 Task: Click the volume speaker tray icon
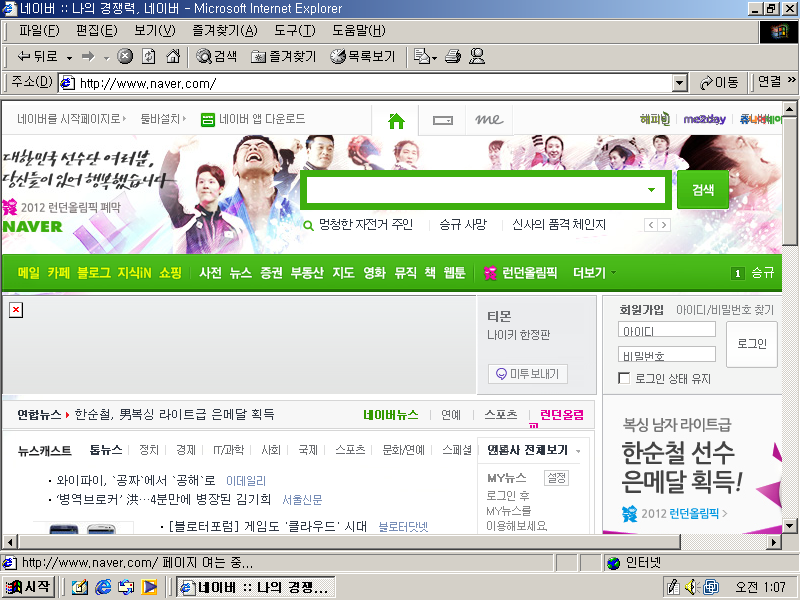coord(691,587)
